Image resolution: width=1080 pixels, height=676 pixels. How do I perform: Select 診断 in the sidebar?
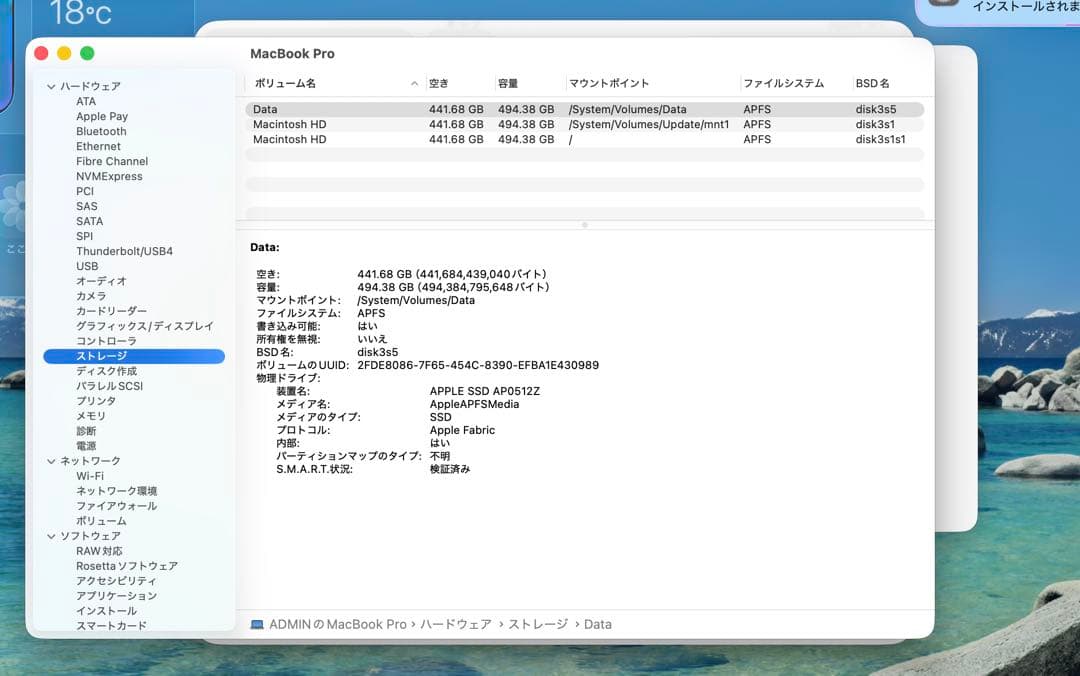pyautogui.click(x=86, y=431)
